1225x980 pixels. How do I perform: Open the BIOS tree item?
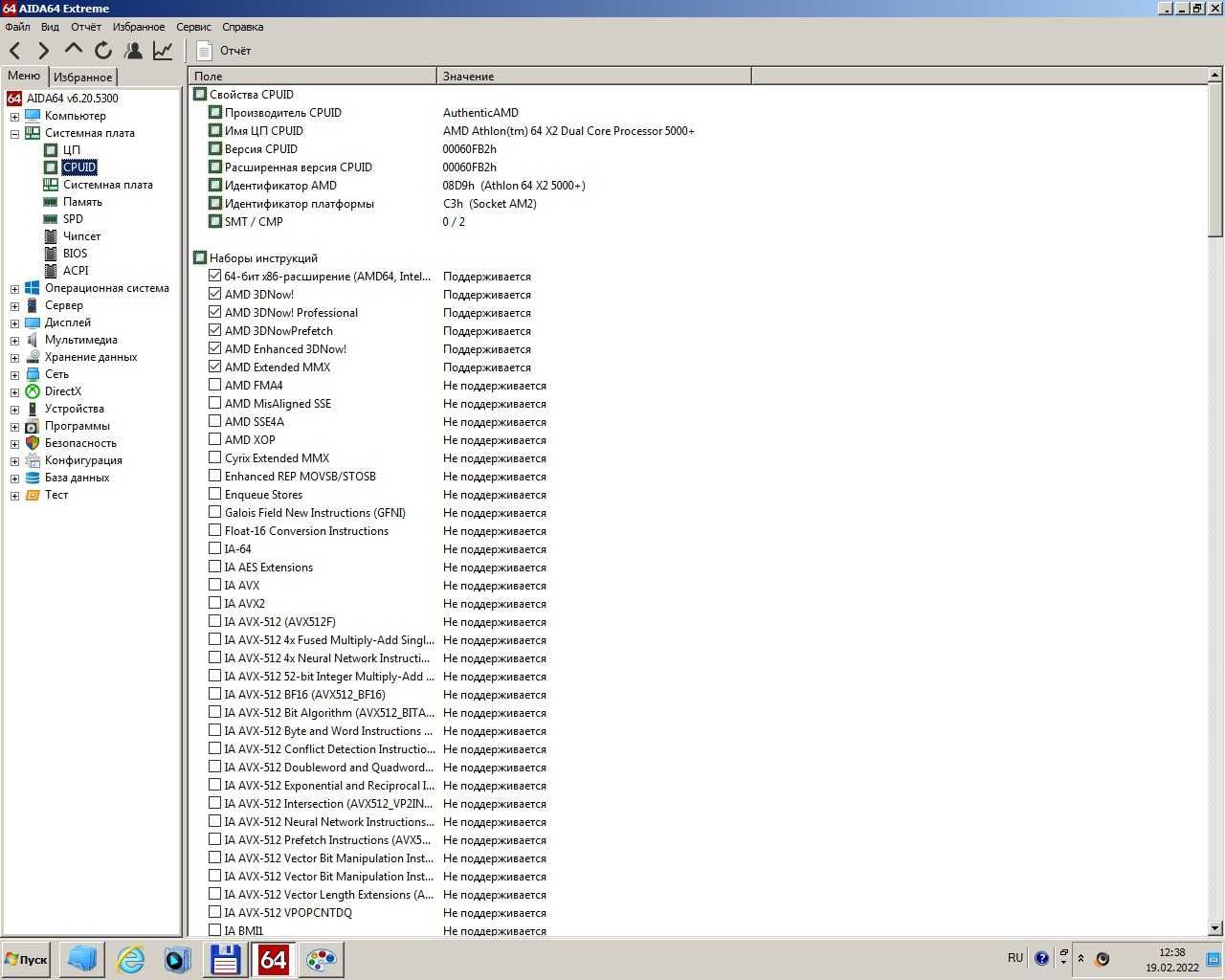pos(75,254)
